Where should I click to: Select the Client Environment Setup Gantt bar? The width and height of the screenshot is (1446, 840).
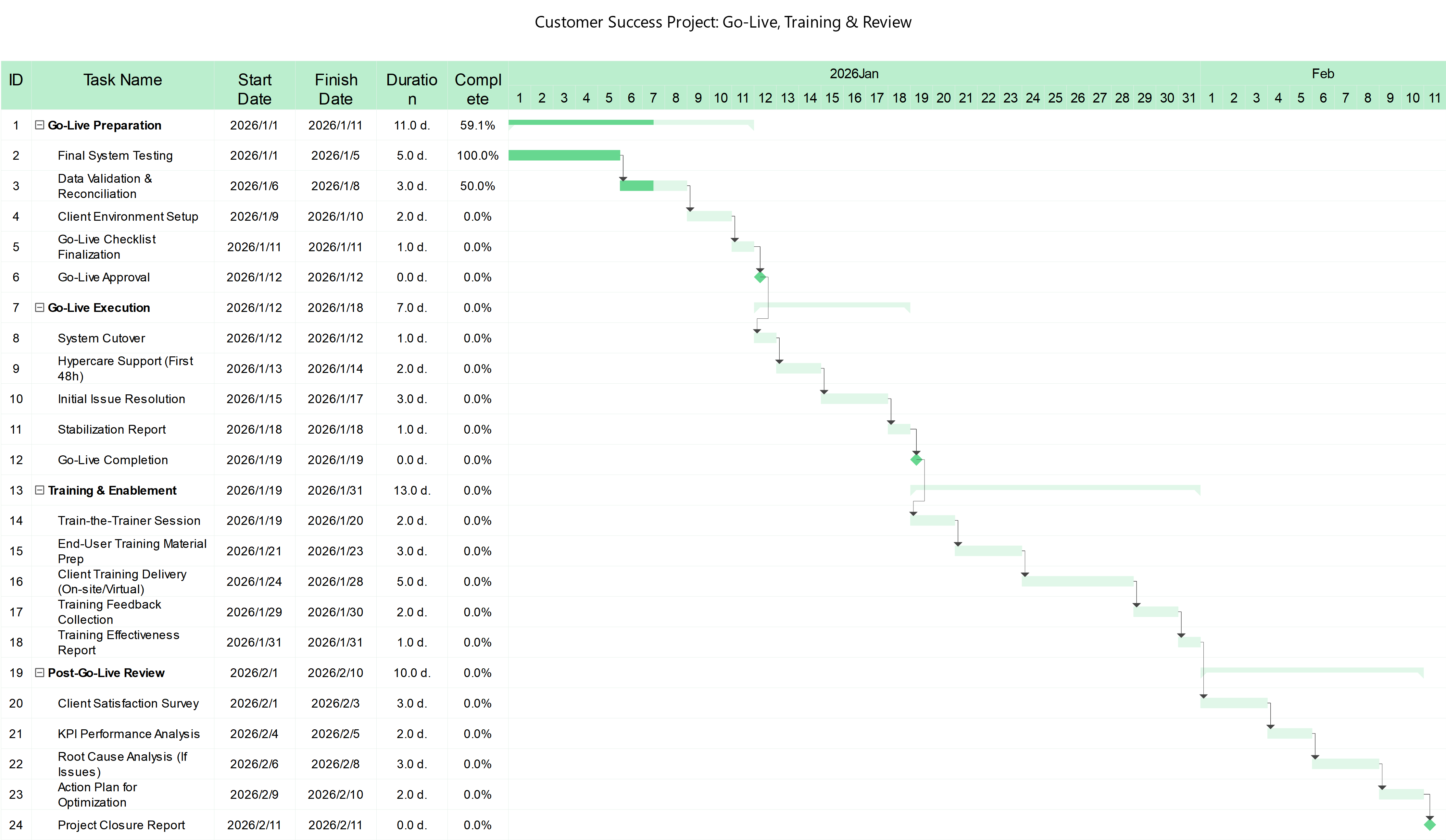[709, 216]
